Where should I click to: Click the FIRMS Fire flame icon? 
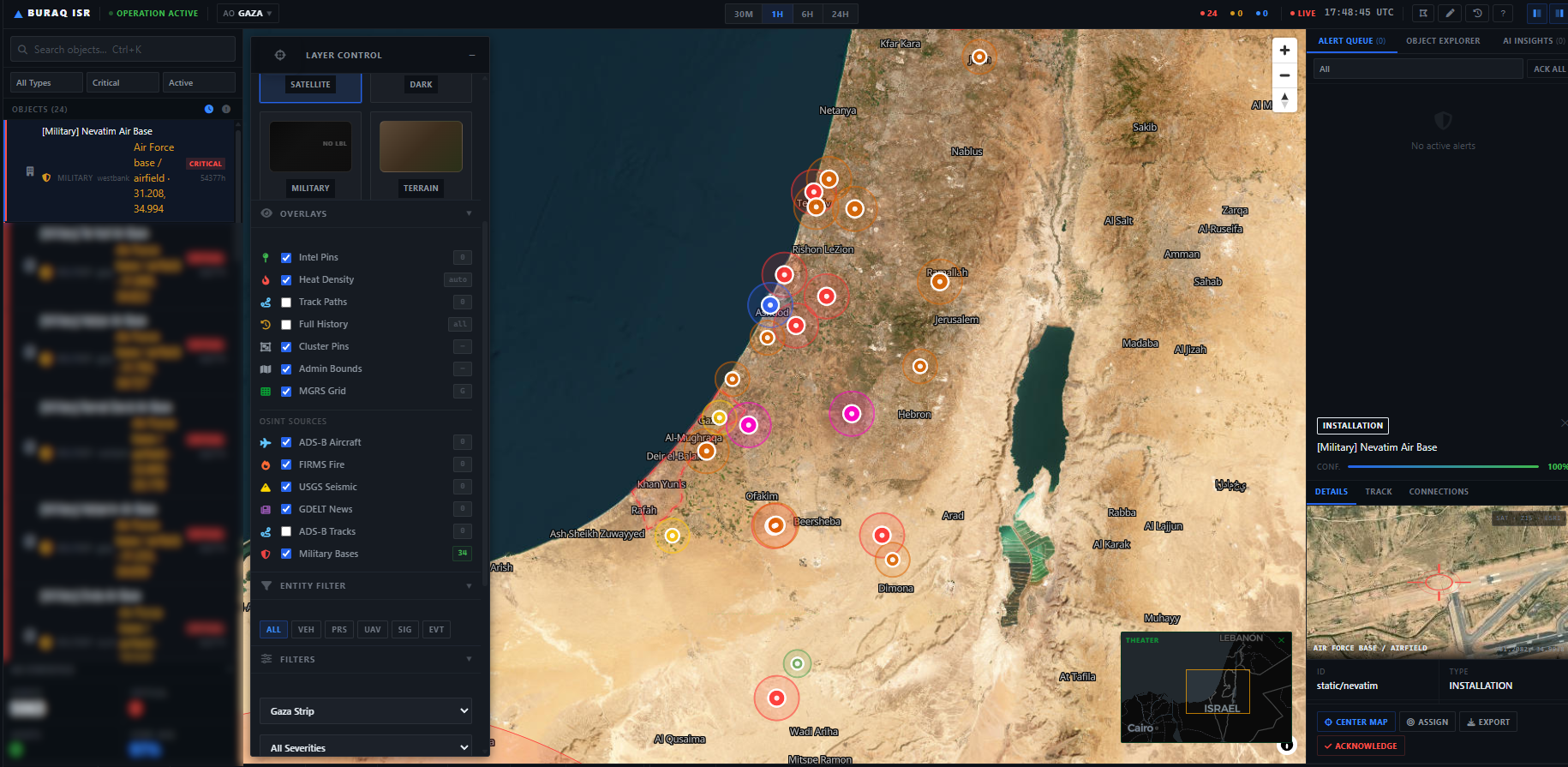point(266,465)
